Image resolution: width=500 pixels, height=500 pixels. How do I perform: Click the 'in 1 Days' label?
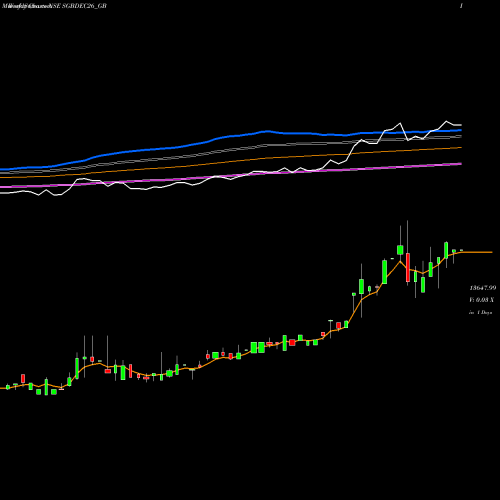(x=480, y=313)
